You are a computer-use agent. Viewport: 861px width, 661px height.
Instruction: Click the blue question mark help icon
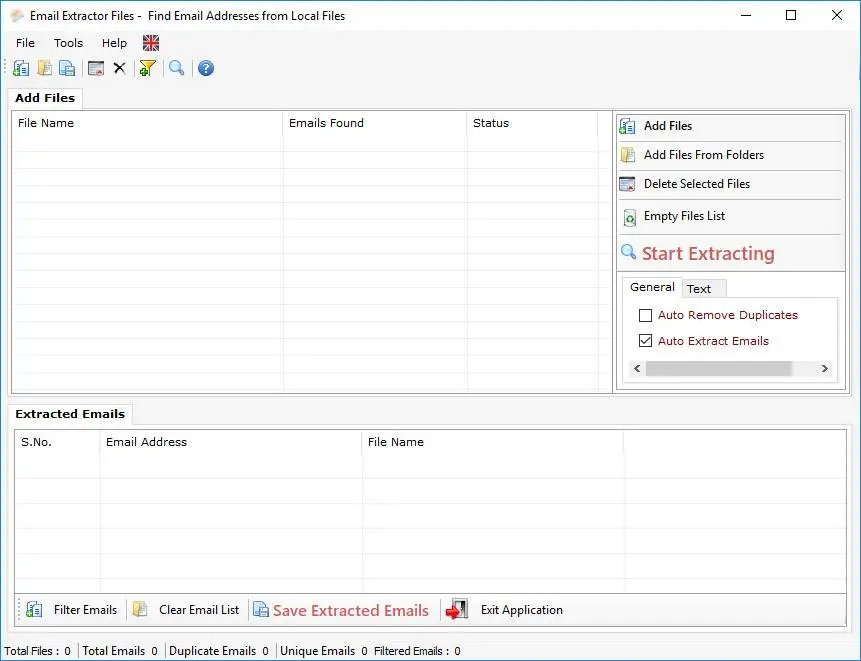pyautogui.click(x=206, y=69)
